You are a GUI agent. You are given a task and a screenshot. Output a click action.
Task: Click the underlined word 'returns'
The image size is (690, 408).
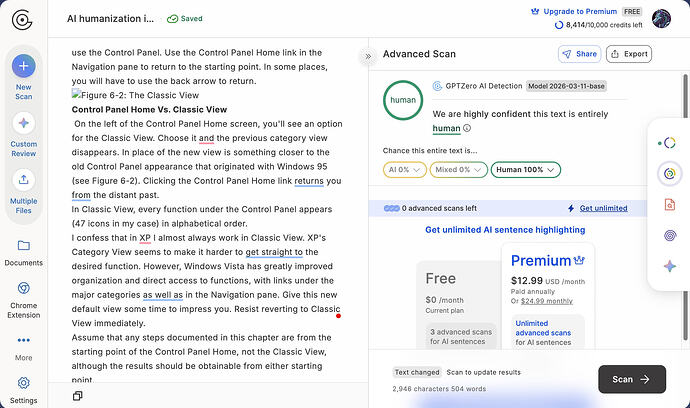point(309,181)
